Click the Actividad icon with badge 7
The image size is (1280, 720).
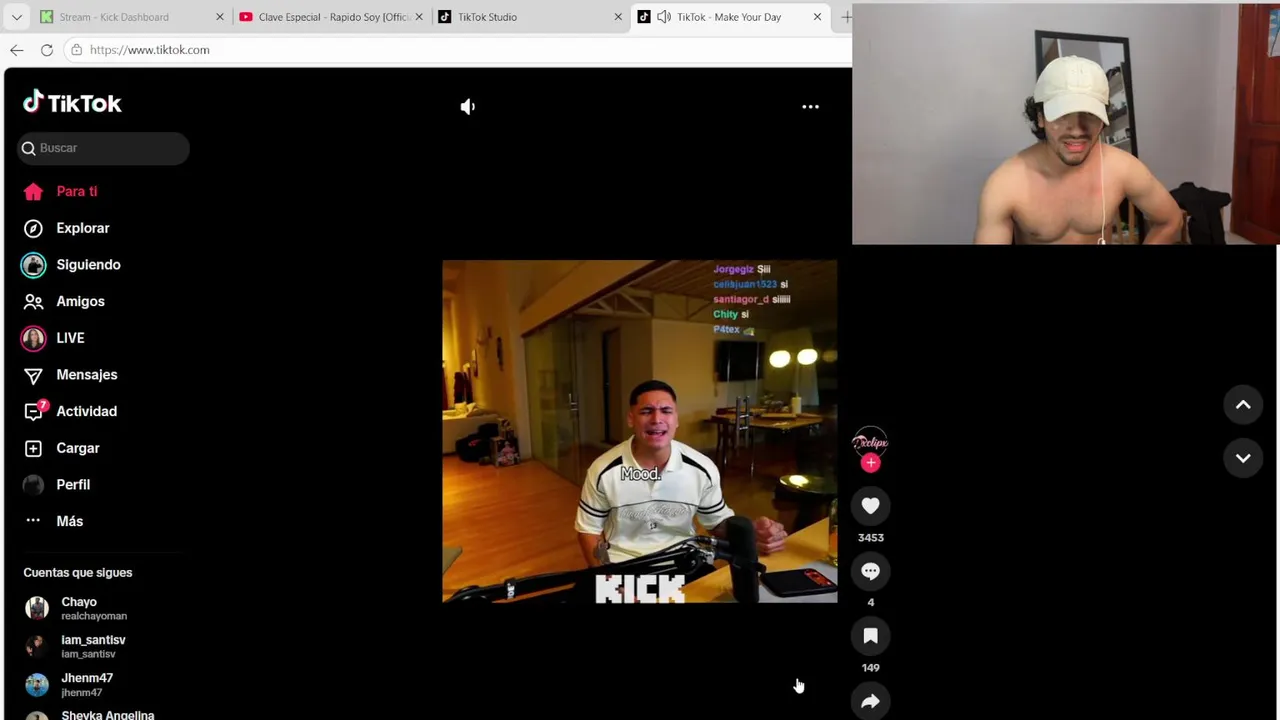click(x=34, y=411)
